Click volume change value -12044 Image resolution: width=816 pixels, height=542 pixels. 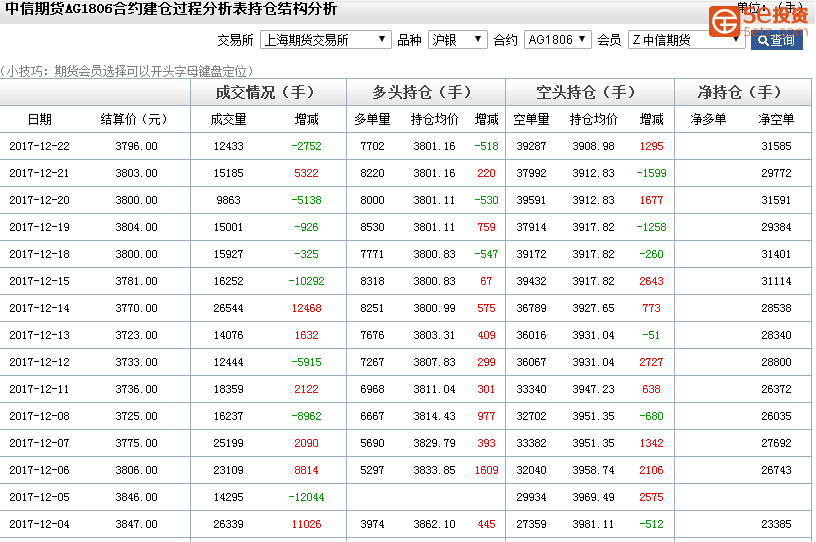[306, 497]
